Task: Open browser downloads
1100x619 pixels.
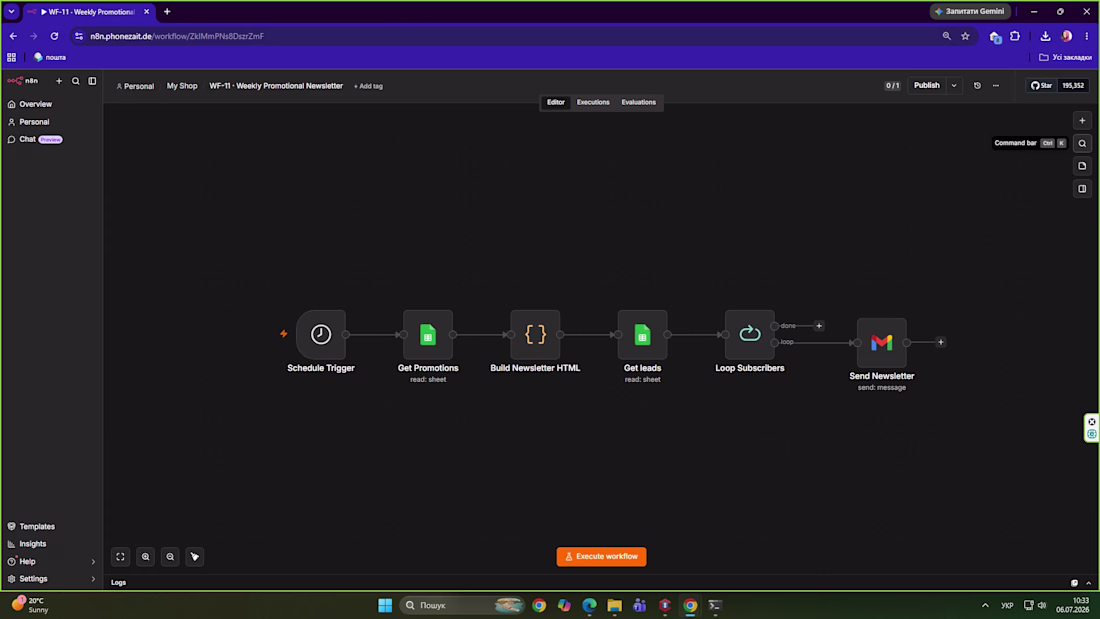Action: 1045,36
